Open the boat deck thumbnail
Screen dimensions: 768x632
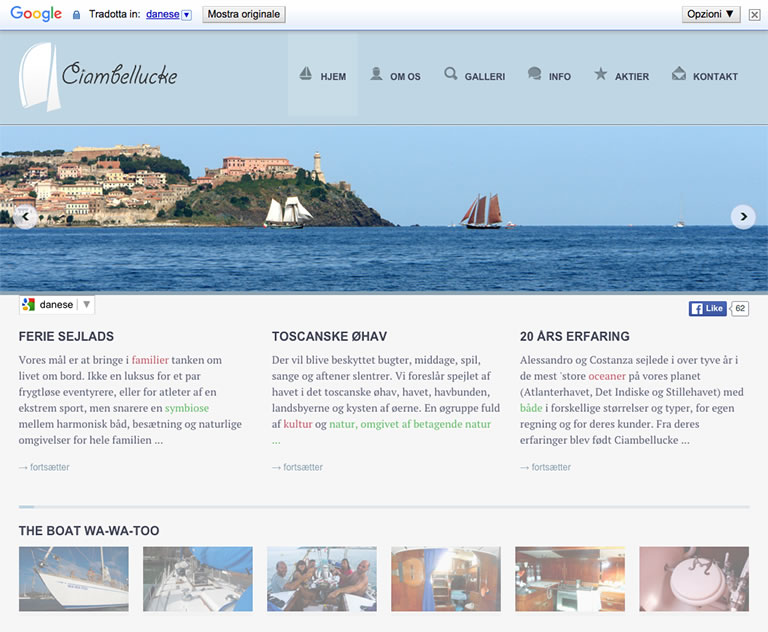coord(198,579)
